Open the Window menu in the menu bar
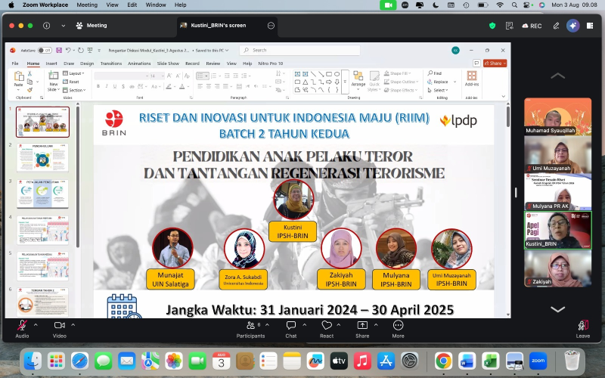This screenshot has width=605, height=378. point(155,5)
